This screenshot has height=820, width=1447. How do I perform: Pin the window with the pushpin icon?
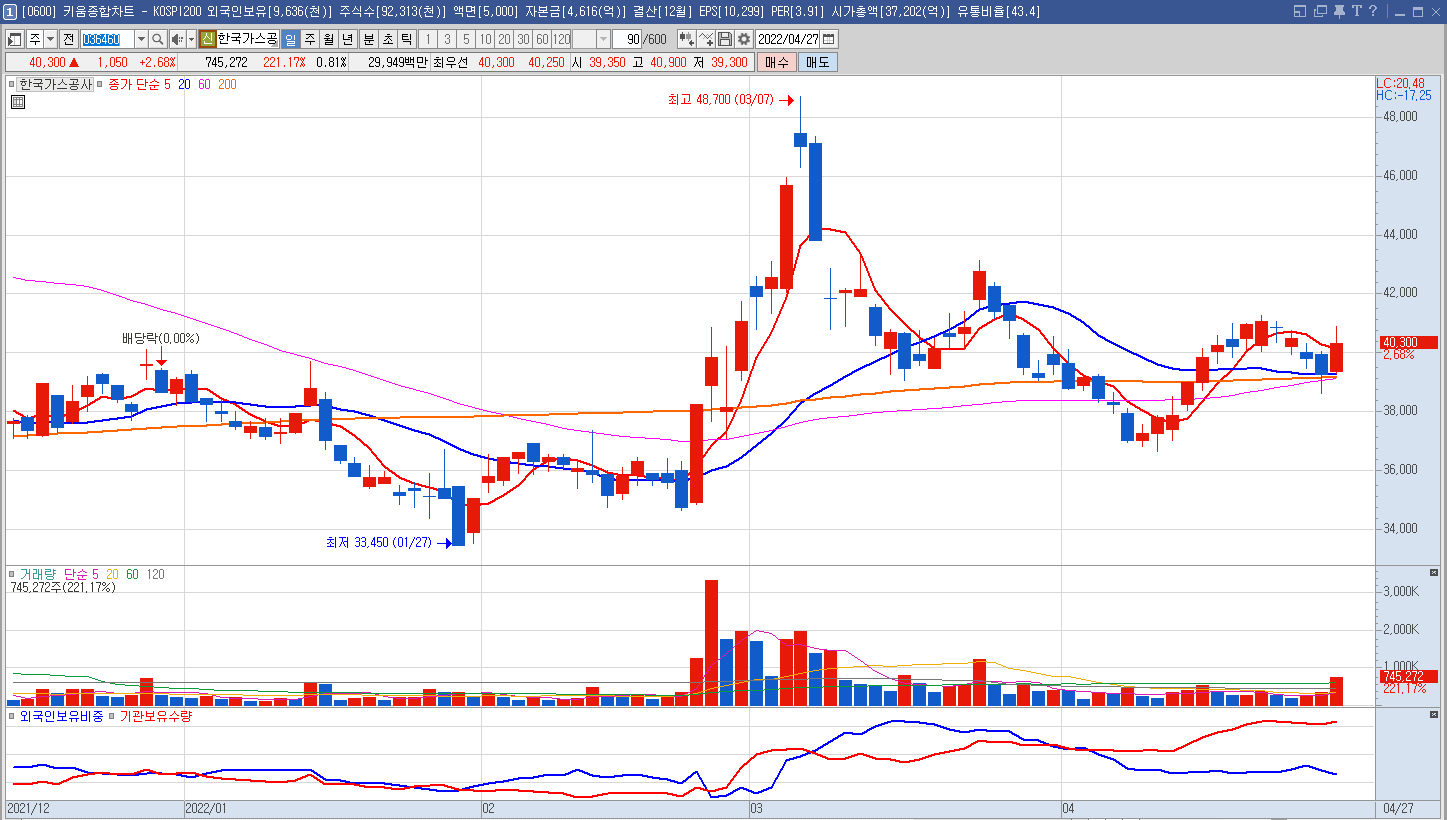[x=1339, y=11]
